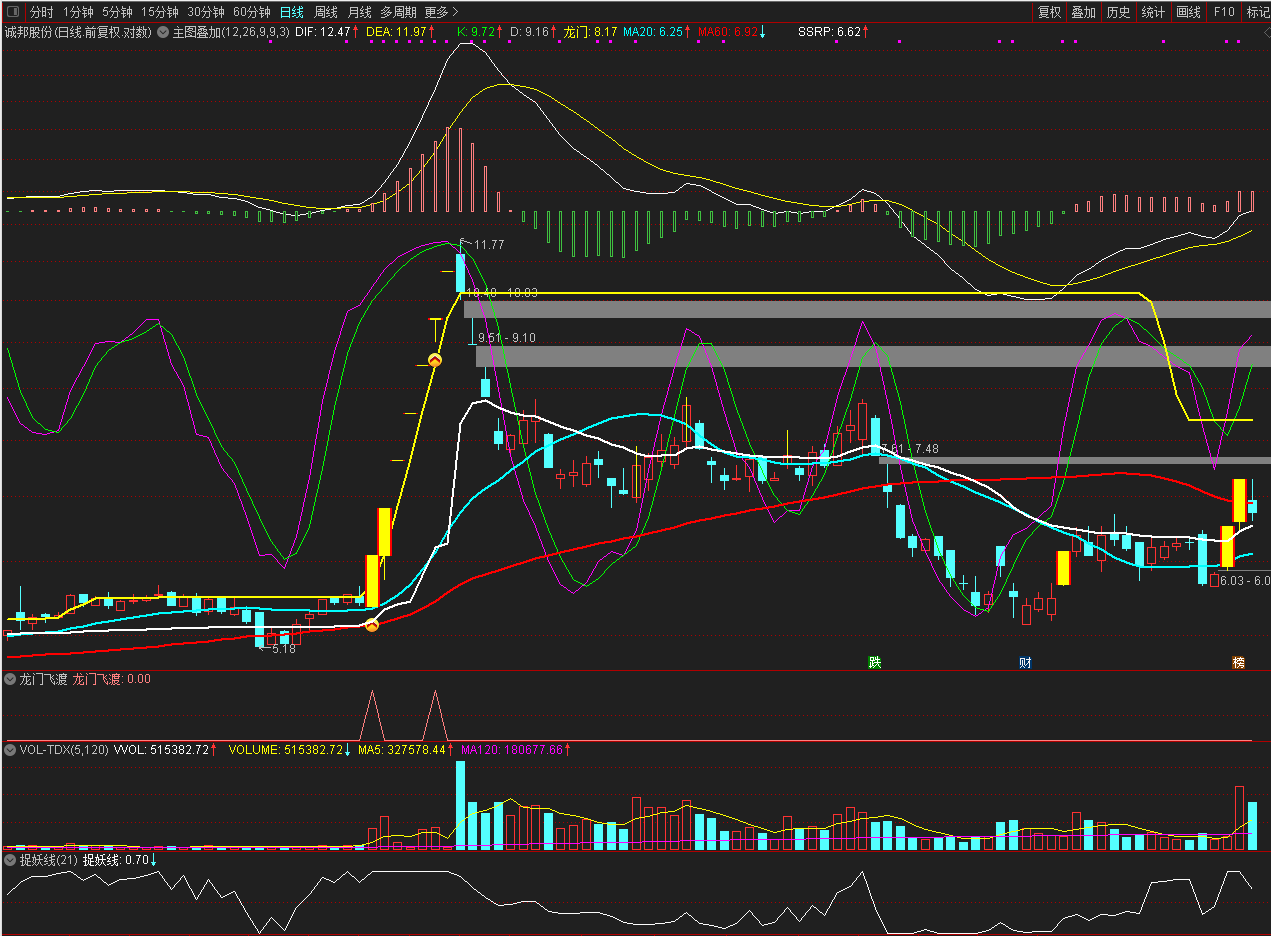Click the 9.51 - 9.10 gap label
The height and width of the screenshot is (936, 1271).
pos(506,338)
